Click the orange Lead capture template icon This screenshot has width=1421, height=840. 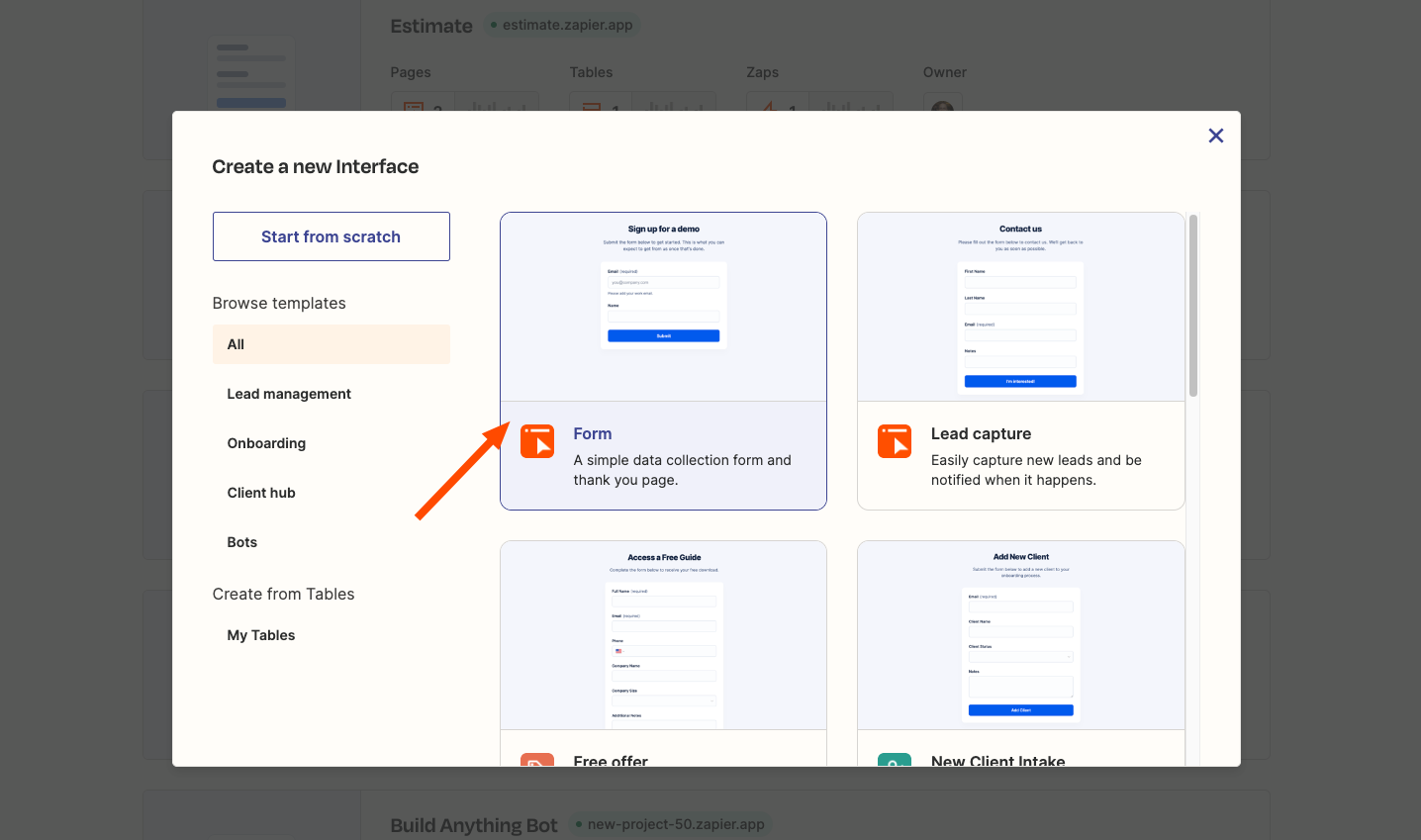point(895,441)
